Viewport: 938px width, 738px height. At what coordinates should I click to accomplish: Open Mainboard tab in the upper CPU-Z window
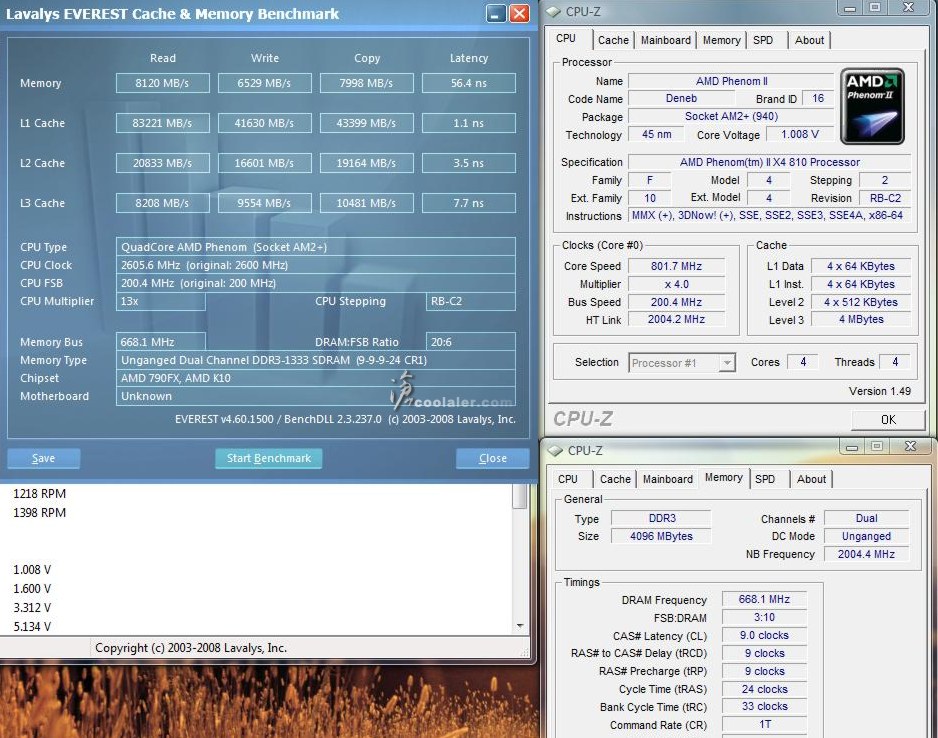pyautogui.click(x=665, y=40)
